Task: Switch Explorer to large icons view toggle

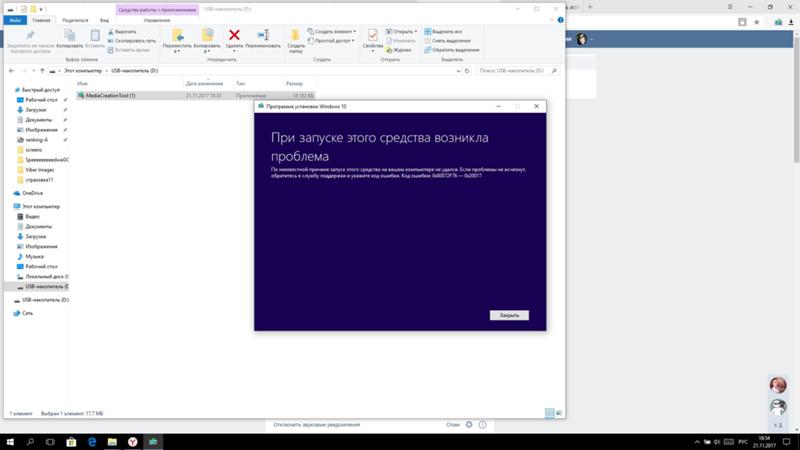Action: (x=559, y=413)
